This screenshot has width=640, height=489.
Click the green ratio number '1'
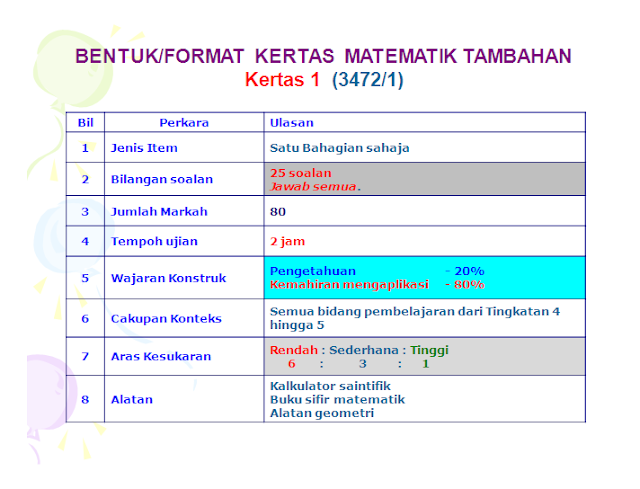[x=425, y=364]
